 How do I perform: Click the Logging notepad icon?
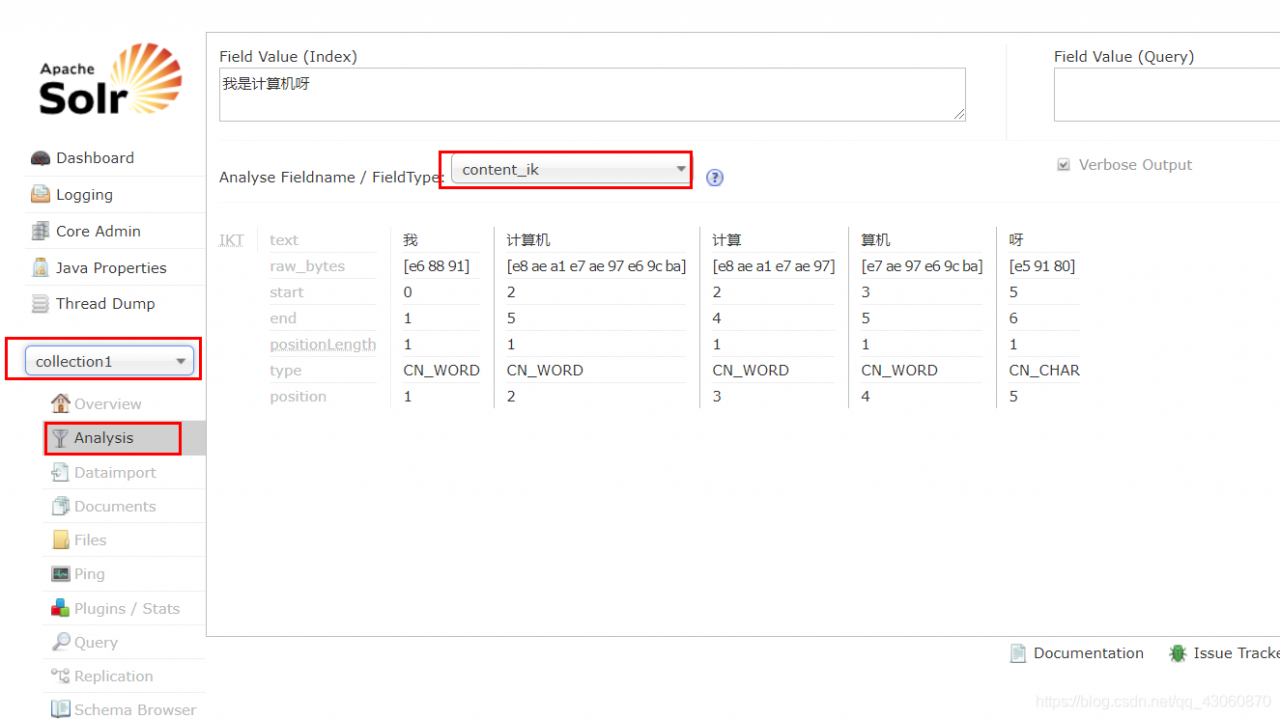[40, 195]
